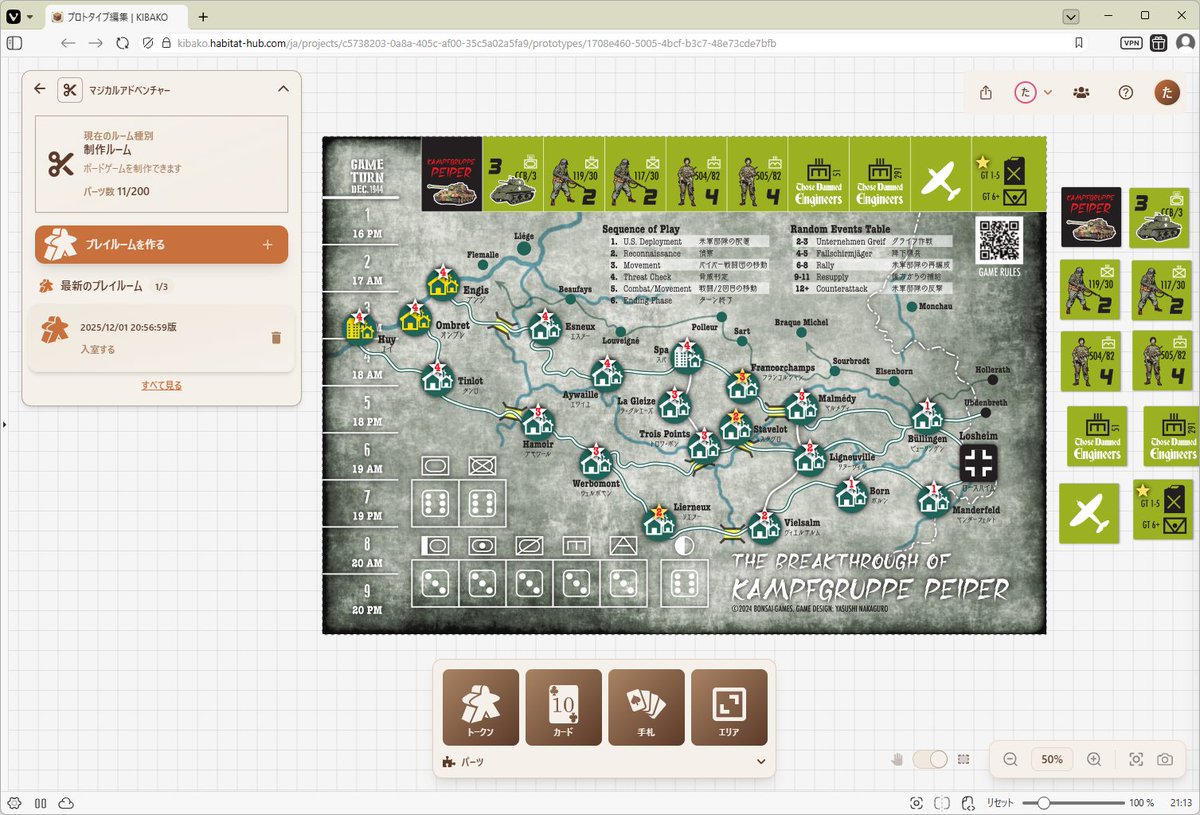Select the 手札 (hand) parts tool

click(645, 707)
